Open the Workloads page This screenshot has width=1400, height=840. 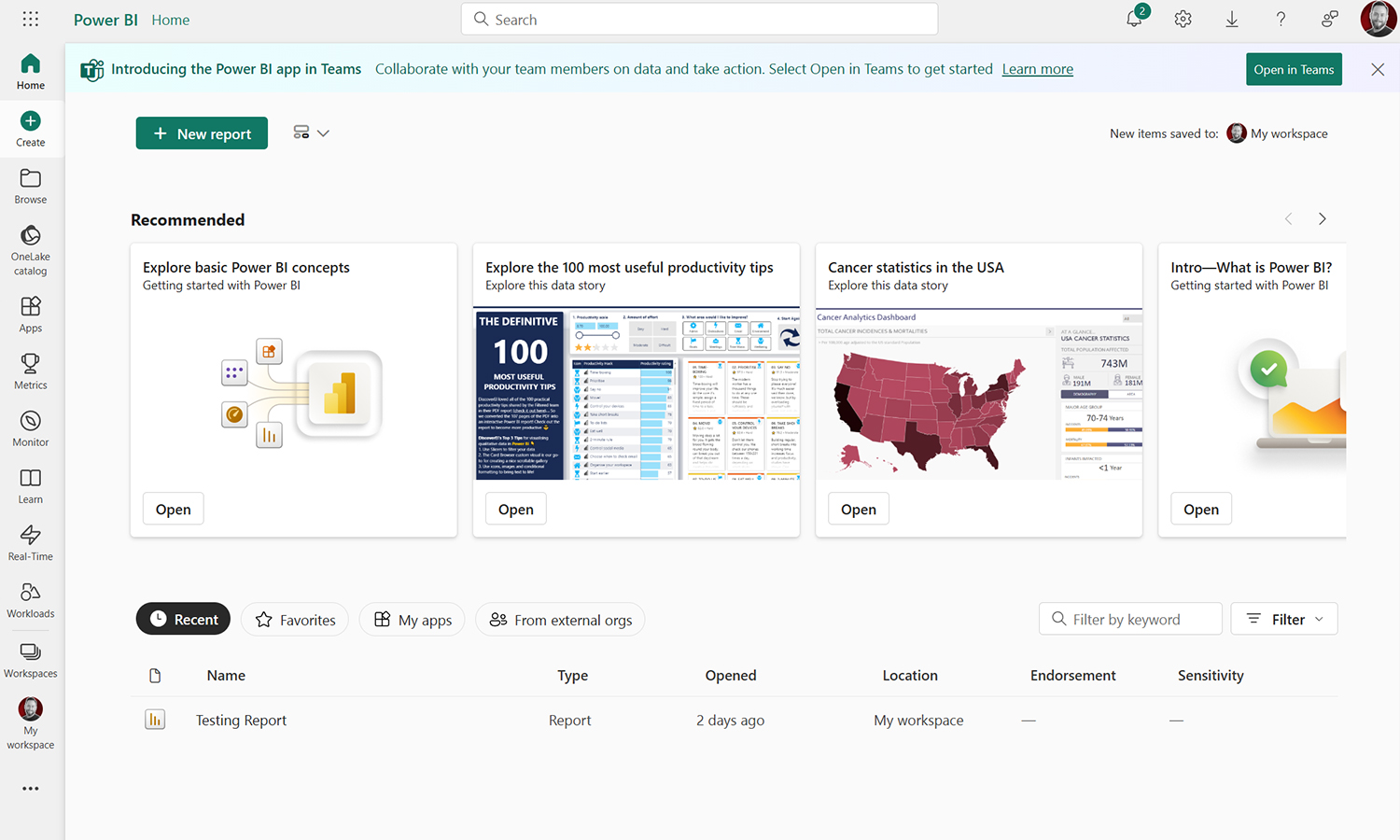[30, 598]
